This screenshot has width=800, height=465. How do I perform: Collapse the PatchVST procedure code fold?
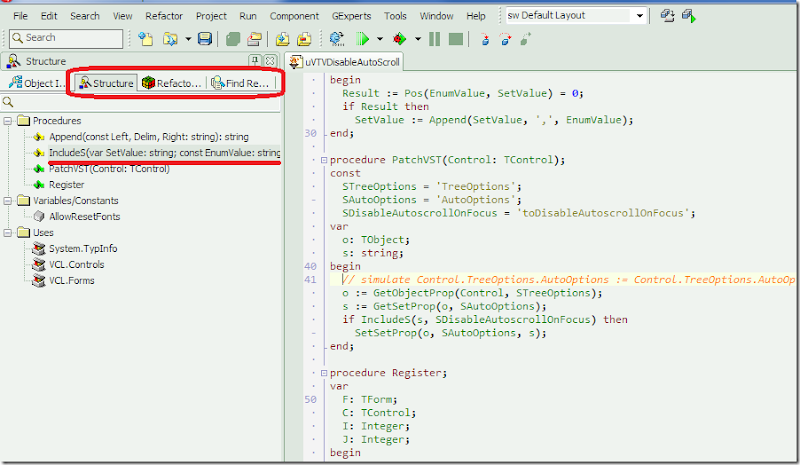pyautogui.click(x=322, y=160)
